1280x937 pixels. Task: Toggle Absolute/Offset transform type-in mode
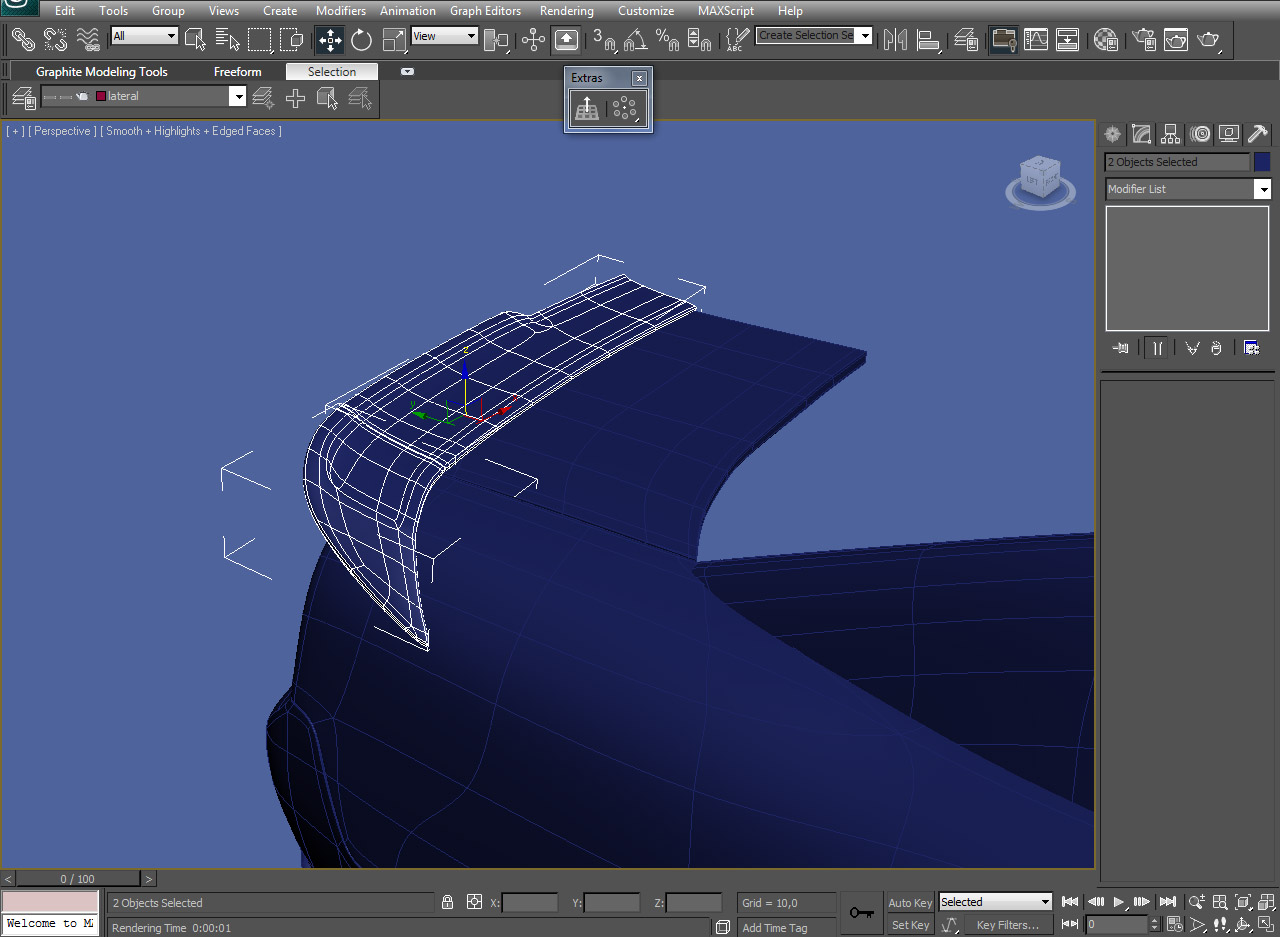tap(474, 902)
